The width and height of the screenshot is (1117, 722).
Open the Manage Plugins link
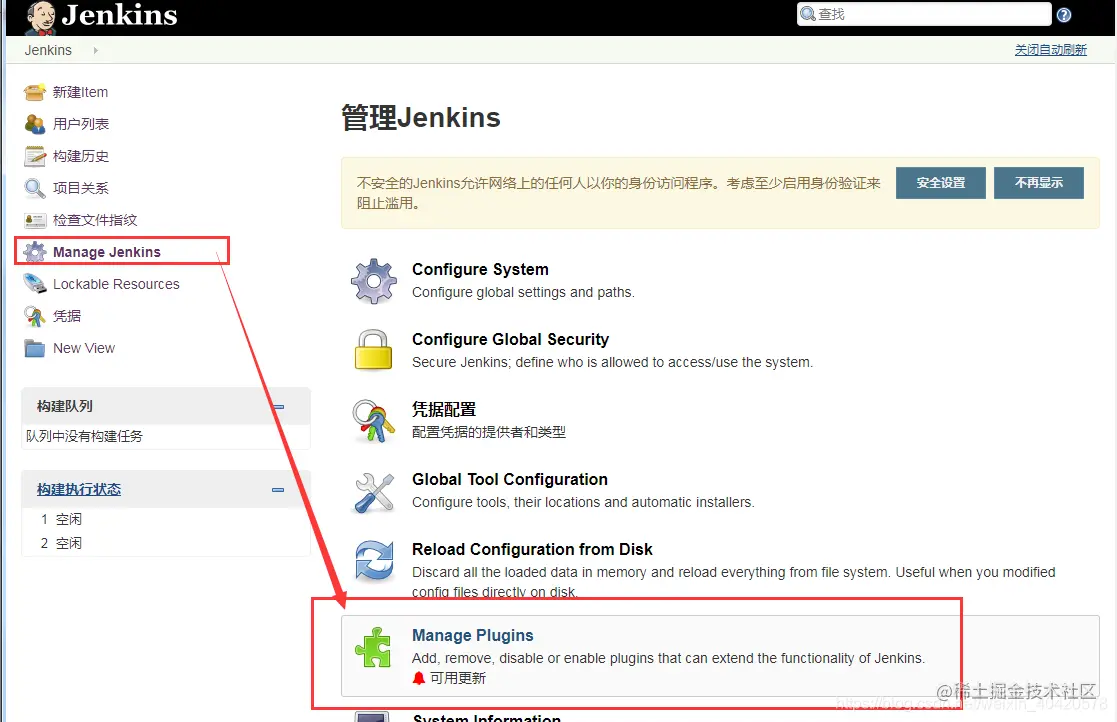click(x=472, y=635)
